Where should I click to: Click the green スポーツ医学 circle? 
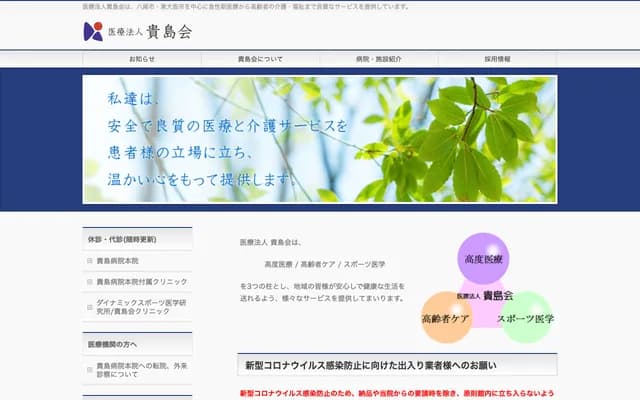(527, 317)
